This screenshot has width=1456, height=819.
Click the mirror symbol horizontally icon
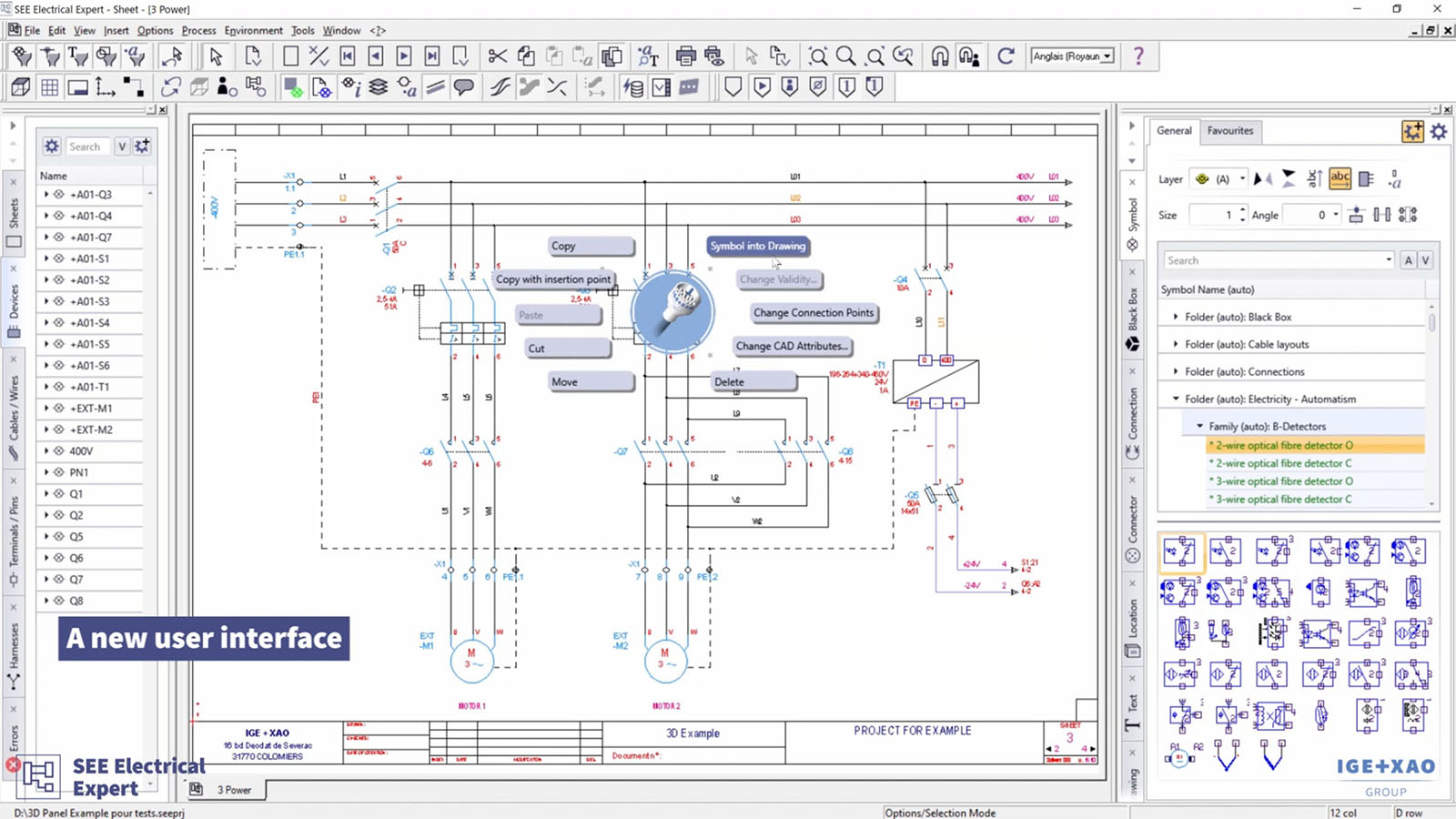tap(1263, 179)
